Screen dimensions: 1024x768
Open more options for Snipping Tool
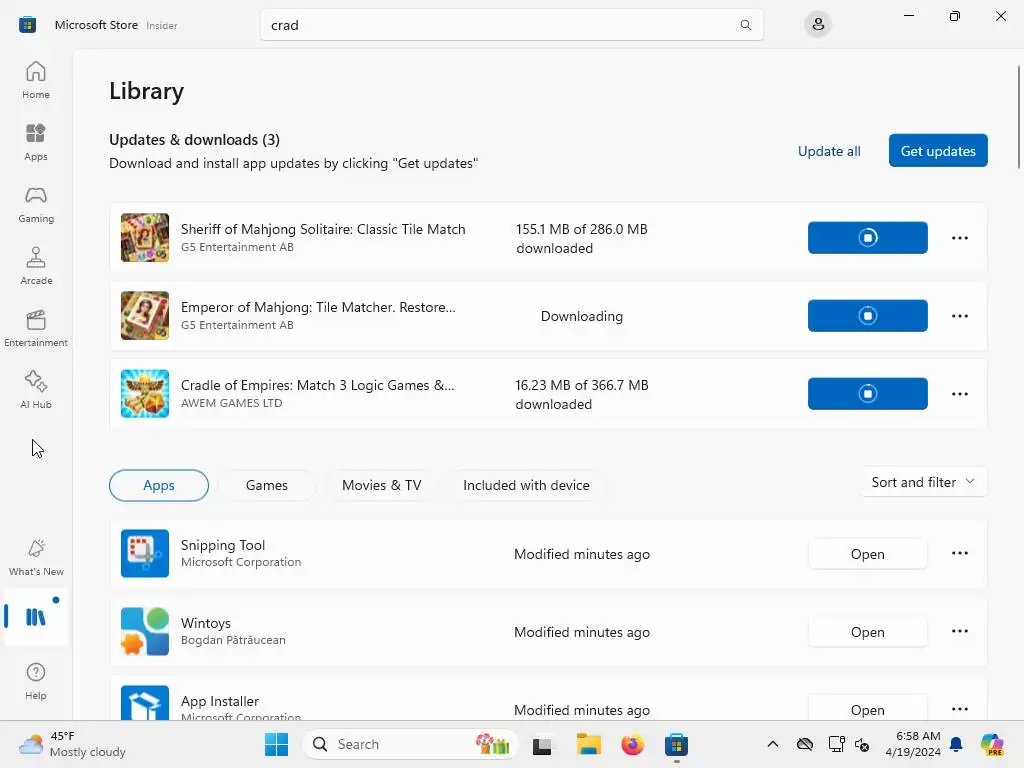(x=959, y=553)
